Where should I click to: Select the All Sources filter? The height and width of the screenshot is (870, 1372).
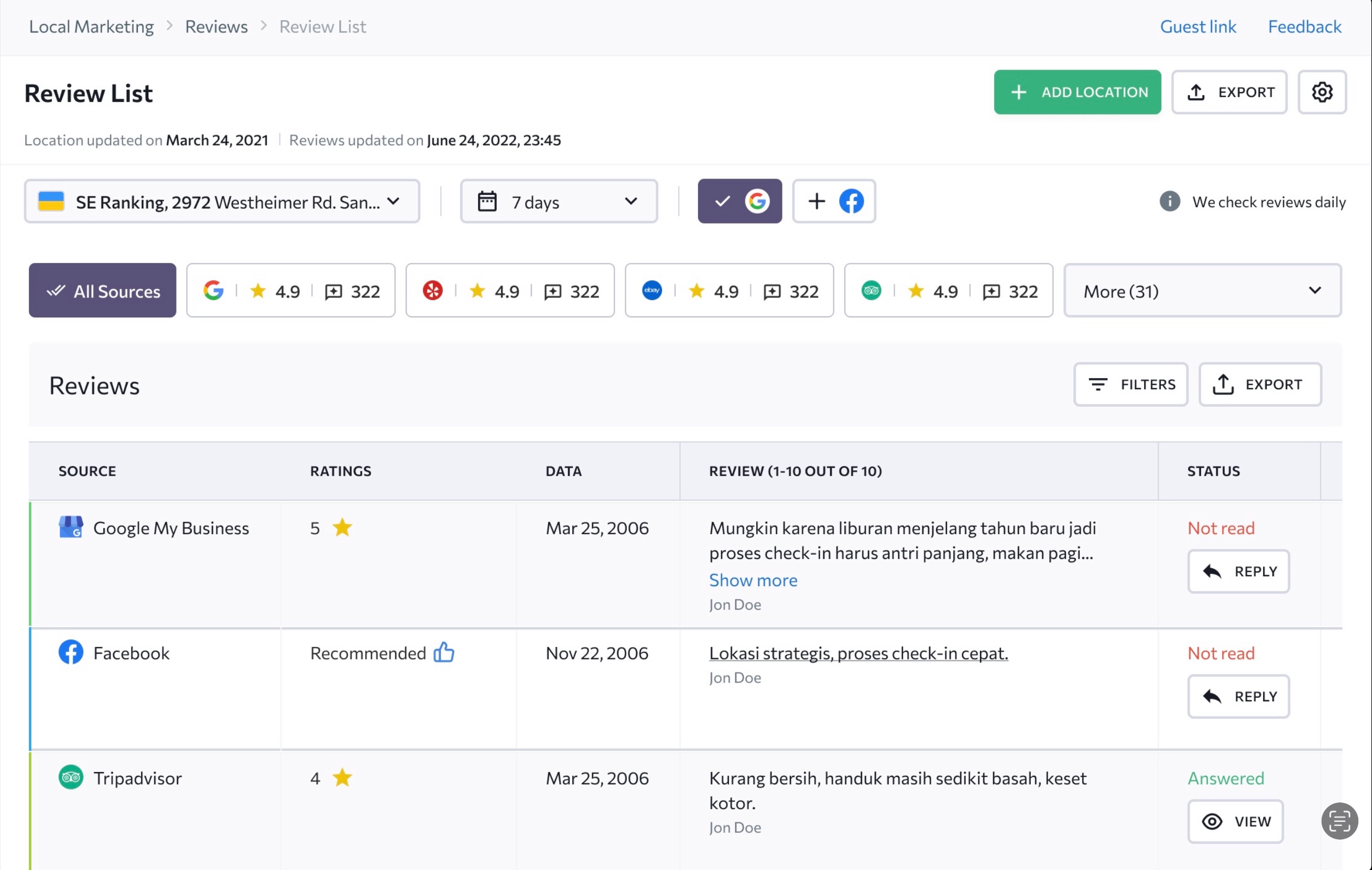pyautogui.click(x=102, y=290)
